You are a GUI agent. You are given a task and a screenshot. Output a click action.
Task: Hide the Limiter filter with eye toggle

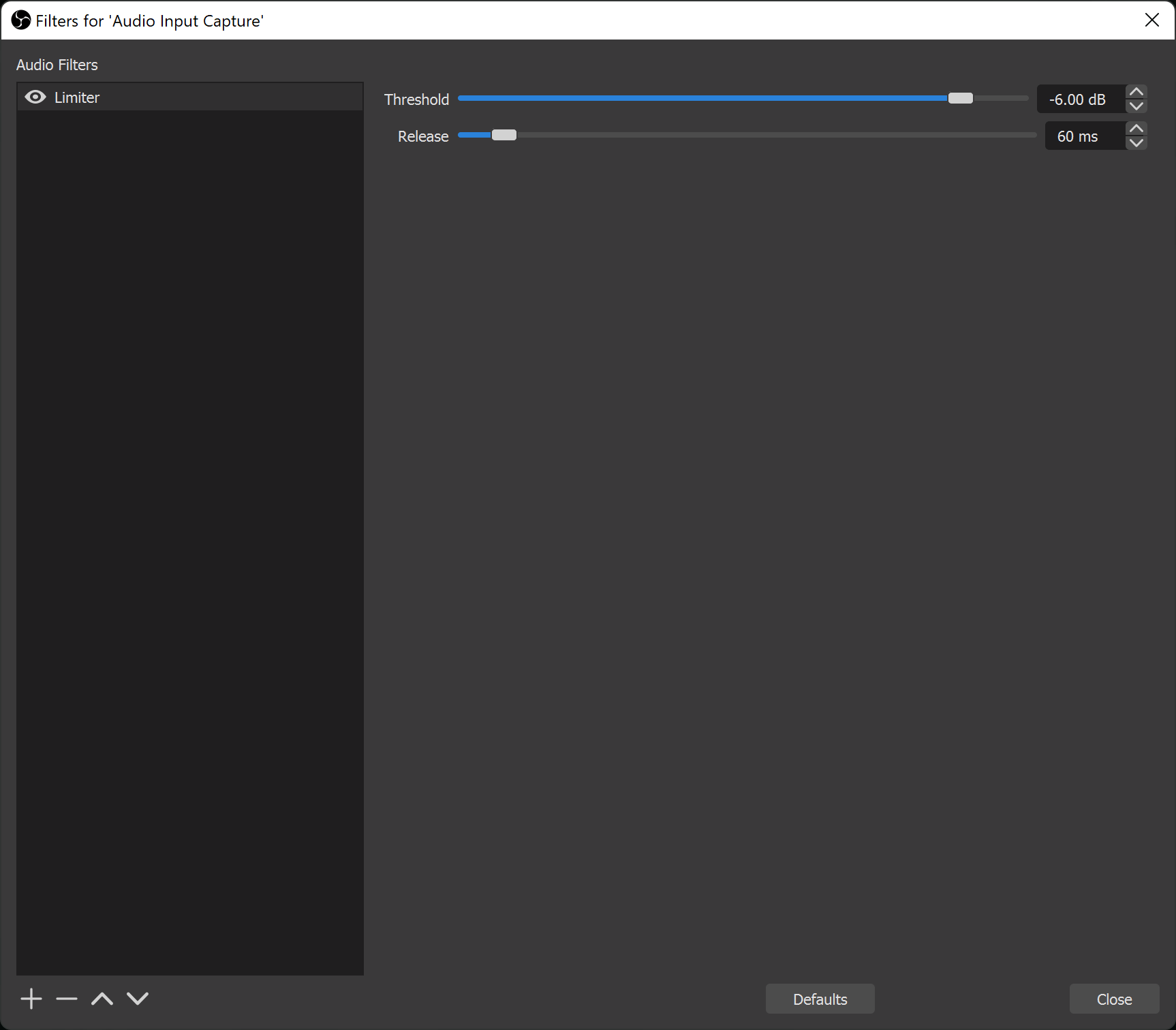click(x=35, y=97)
